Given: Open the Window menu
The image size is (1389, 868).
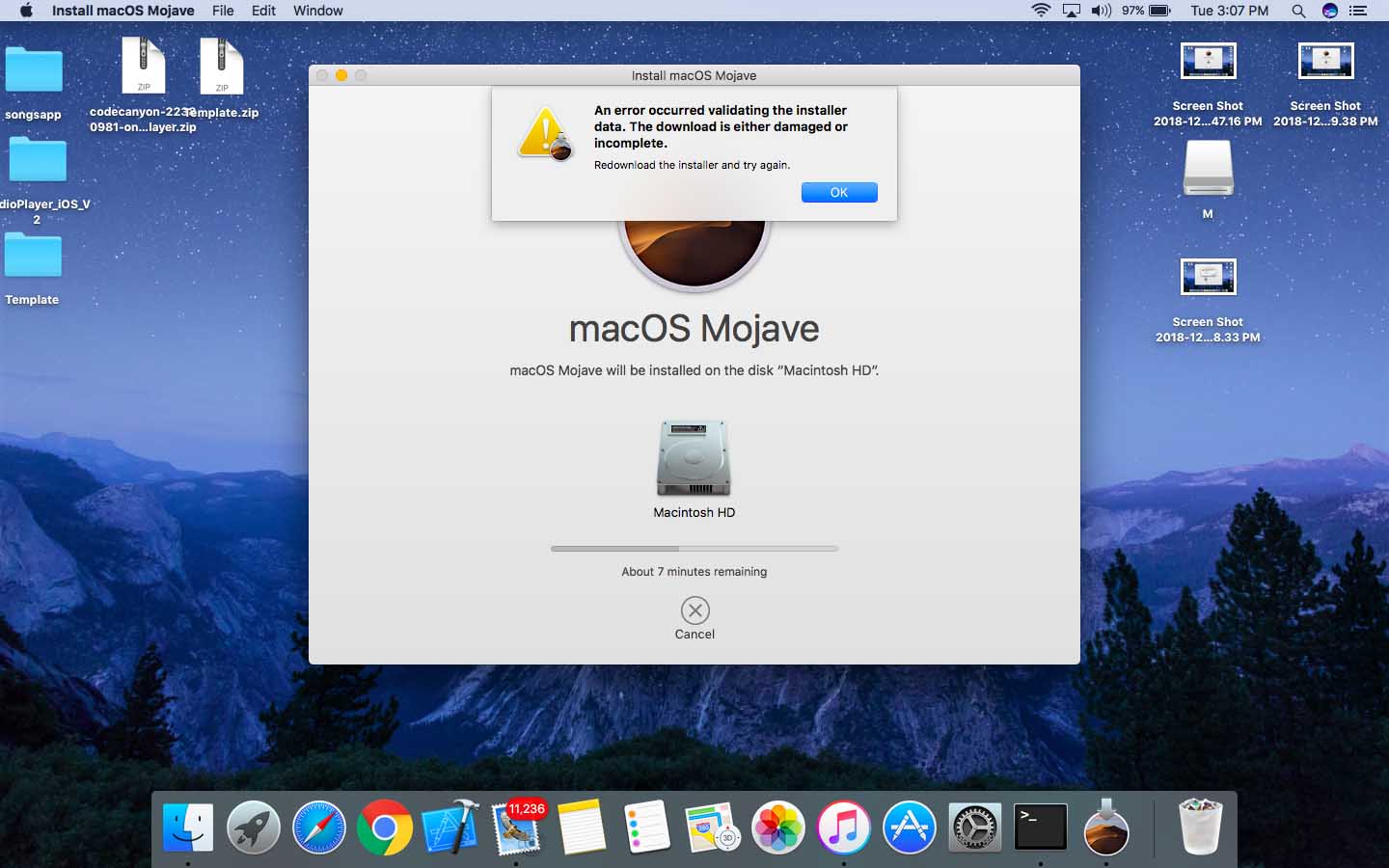Looking at the screenshot, I should coord(318,11).
